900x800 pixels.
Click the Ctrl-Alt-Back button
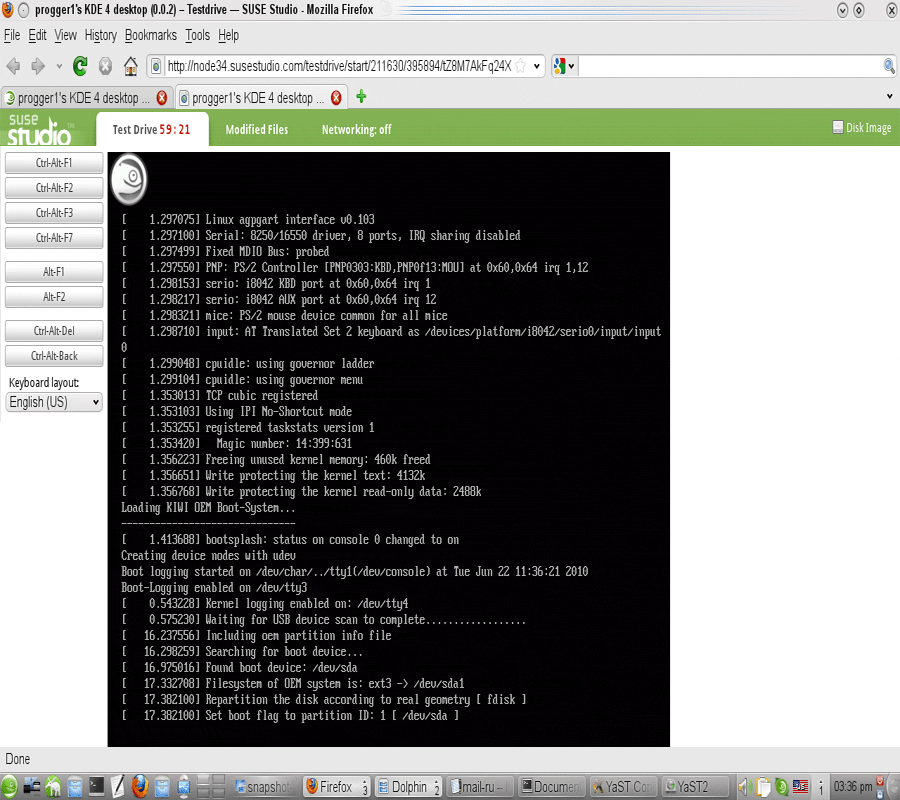point(54,356)
